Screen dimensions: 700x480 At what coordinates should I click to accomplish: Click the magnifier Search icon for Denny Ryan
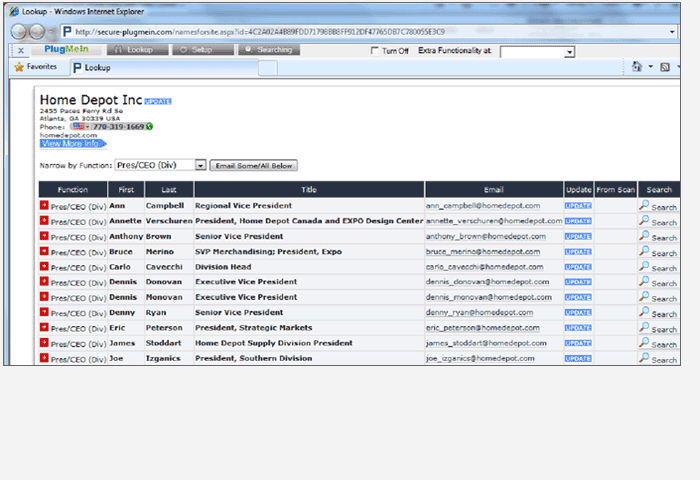coord(644,312)
